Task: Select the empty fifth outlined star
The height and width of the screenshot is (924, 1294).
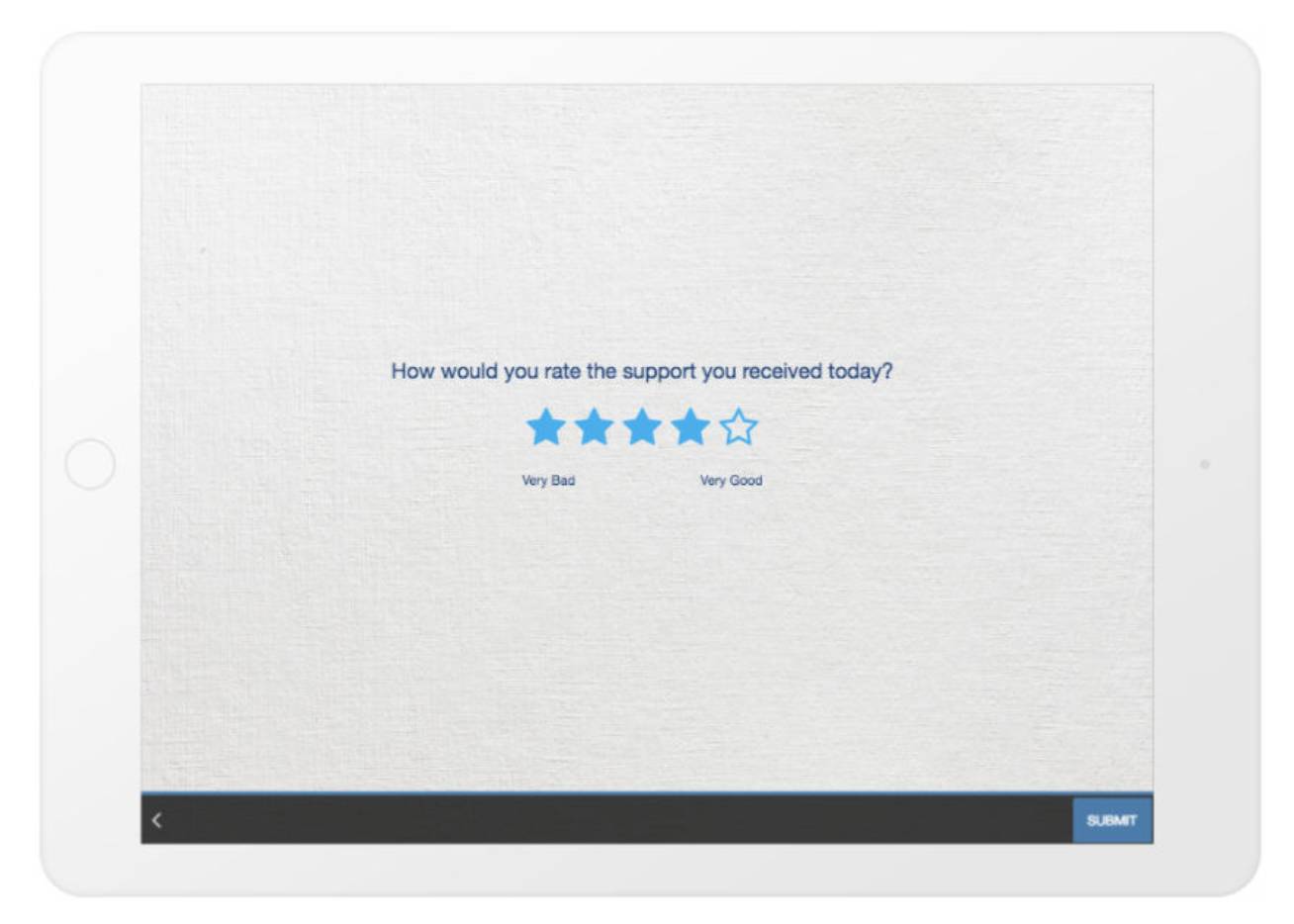Action: pyautogui.click(x=739, y=428)
